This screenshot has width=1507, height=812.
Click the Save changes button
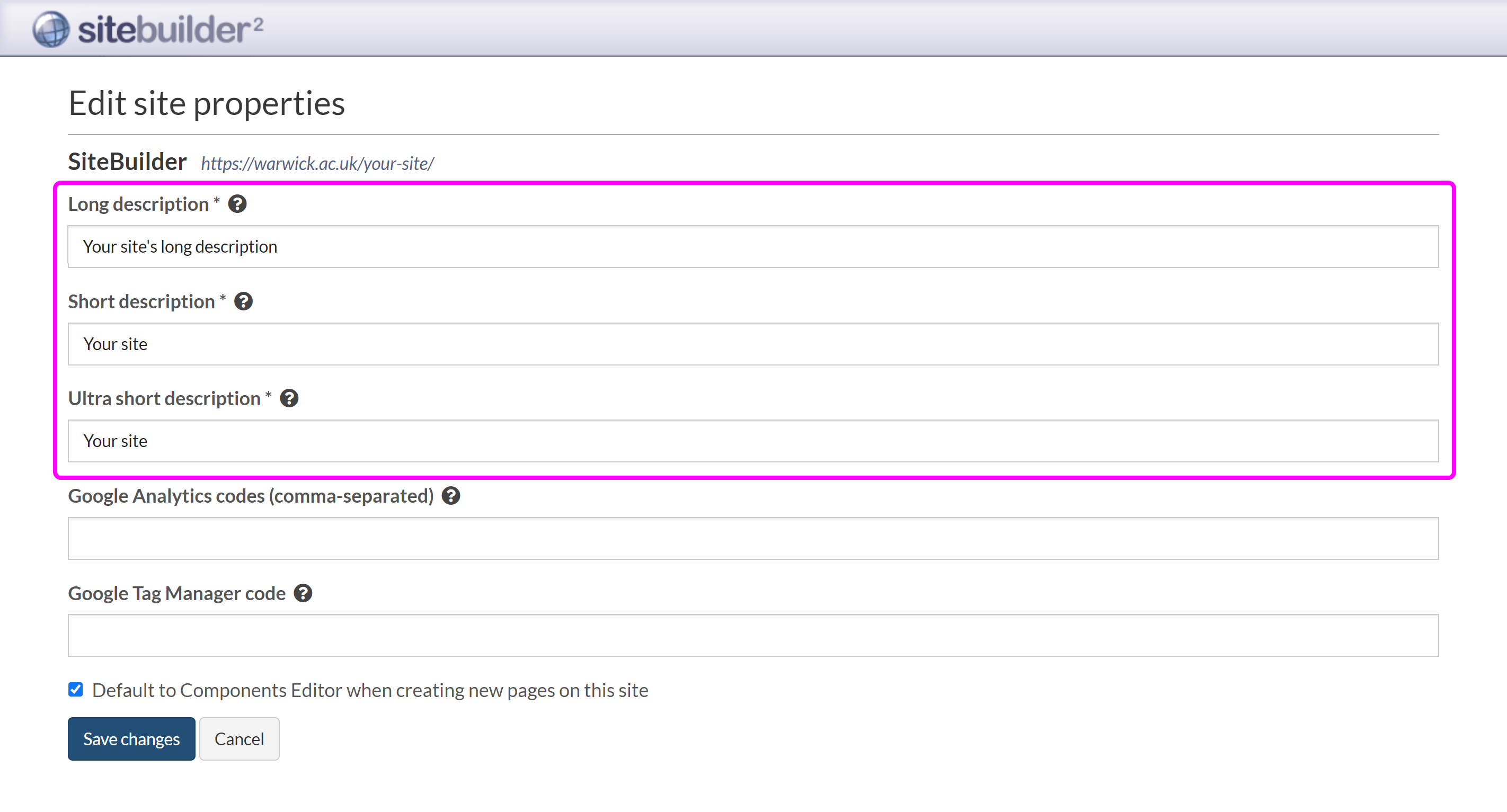pos(131,739)
